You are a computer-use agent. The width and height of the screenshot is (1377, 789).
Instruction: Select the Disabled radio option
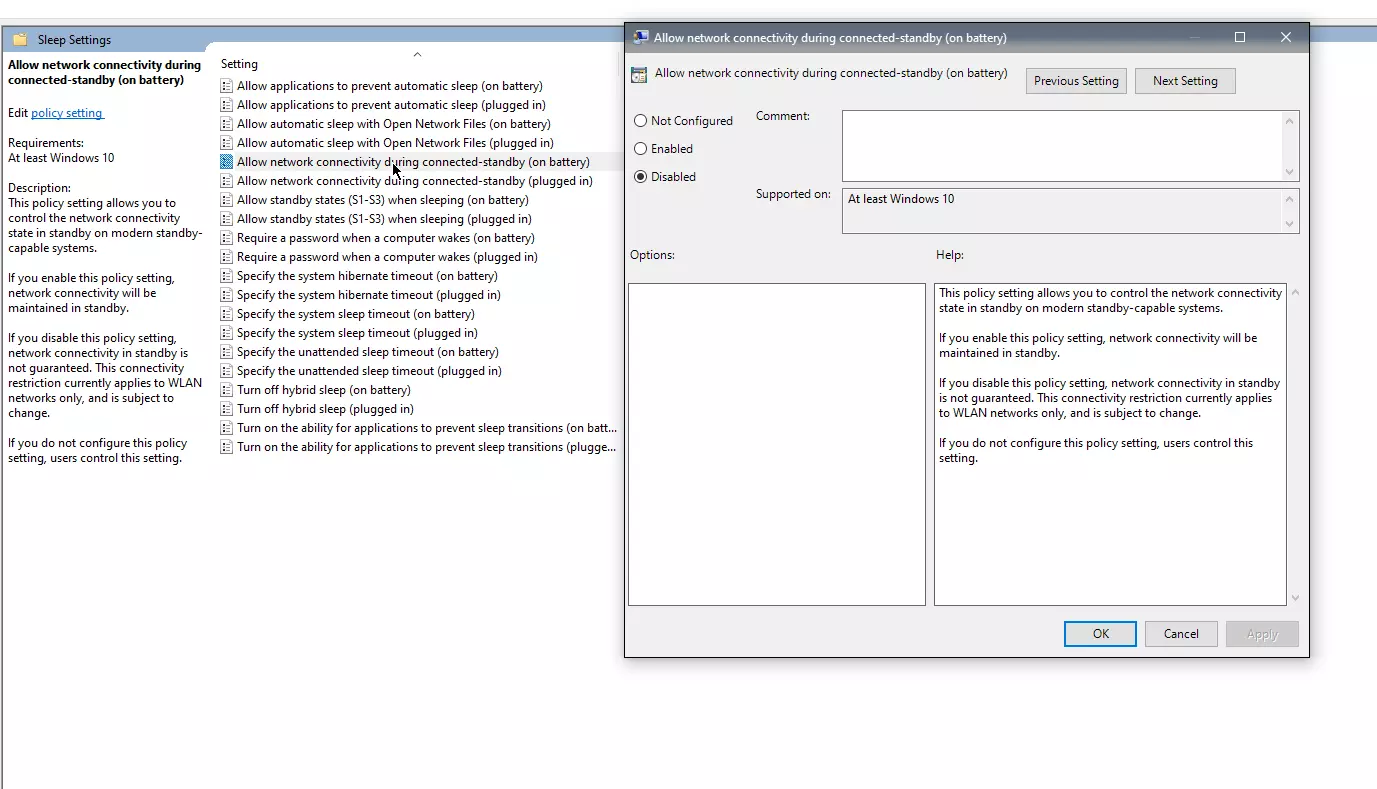pyautogui.click(x=640, y=177)
